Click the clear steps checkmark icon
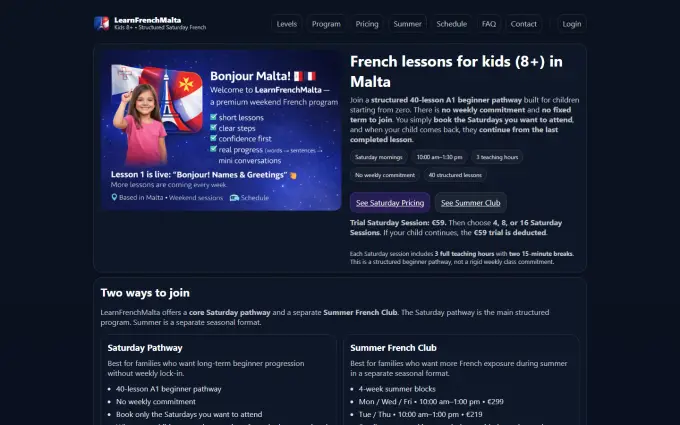Viewport: 680px width, 425px height. pos(213,128)
